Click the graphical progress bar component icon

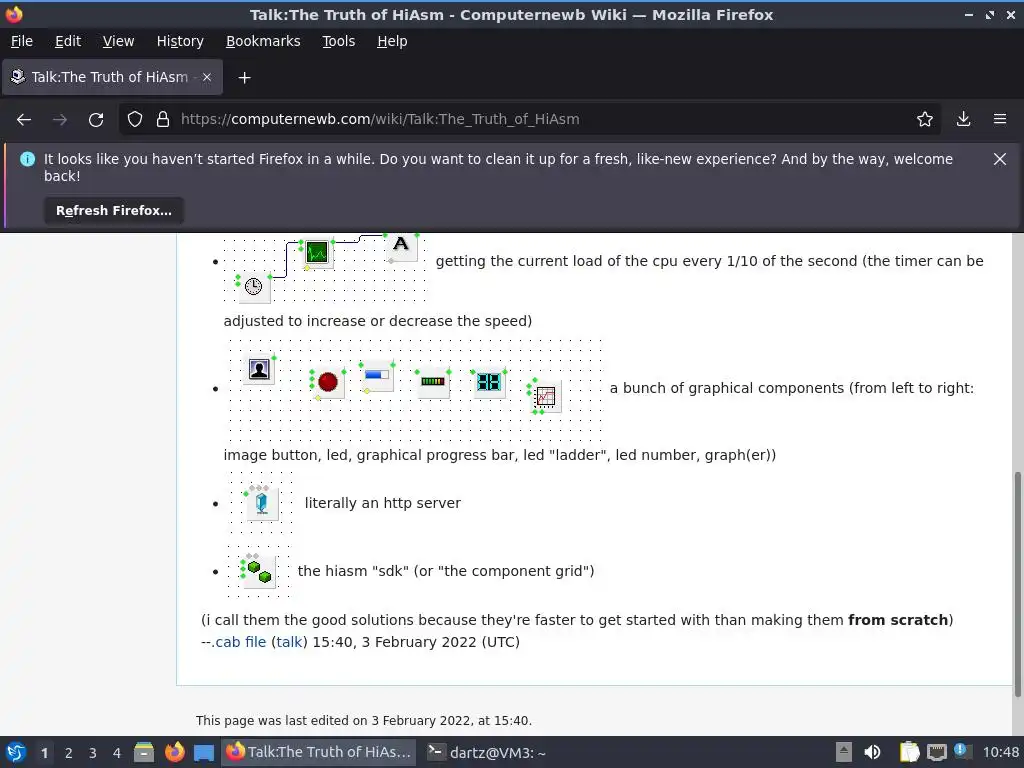[x=377, y=376]
